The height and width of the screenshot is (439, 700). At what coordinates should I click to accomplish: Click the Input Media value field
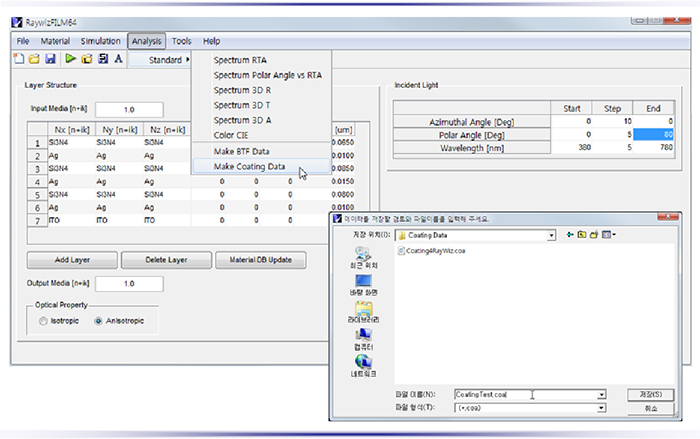129,108
